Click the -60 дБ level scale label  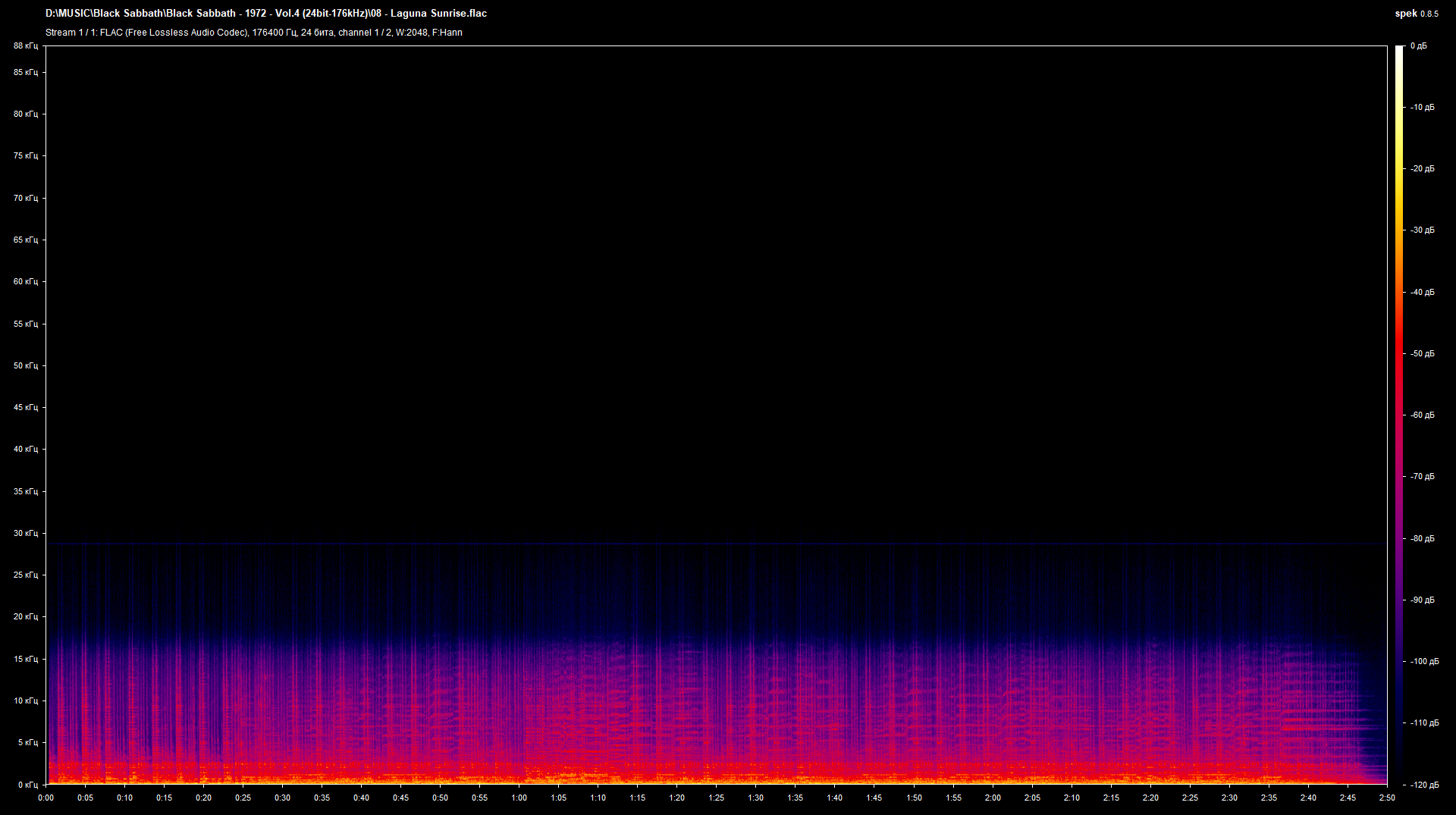click(x=1422, y=415)
